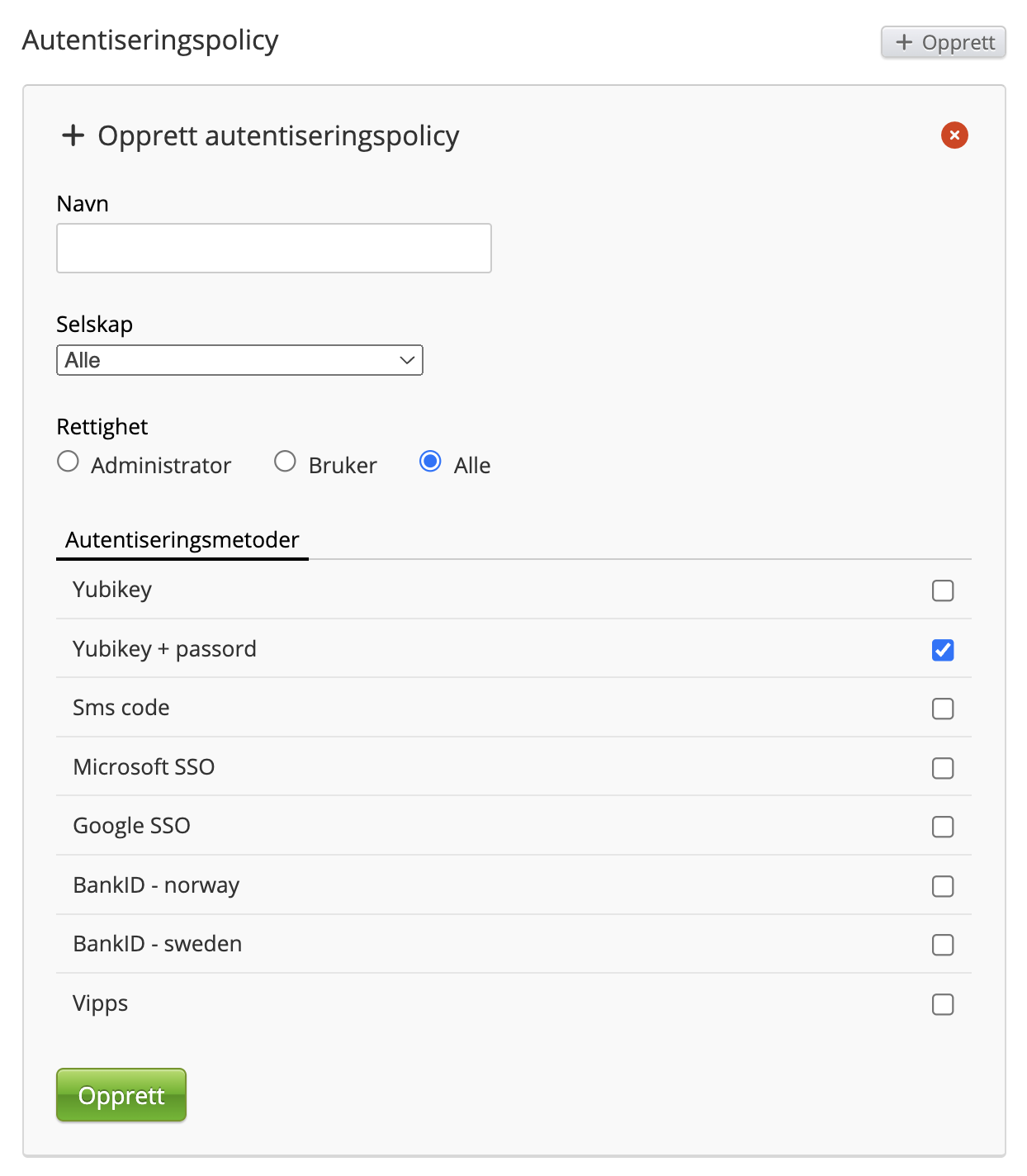The width and height of the screenshot is (1027, 1176).
Task: Click the Autentiseringspolicy page title
Action: click(150, 40)
